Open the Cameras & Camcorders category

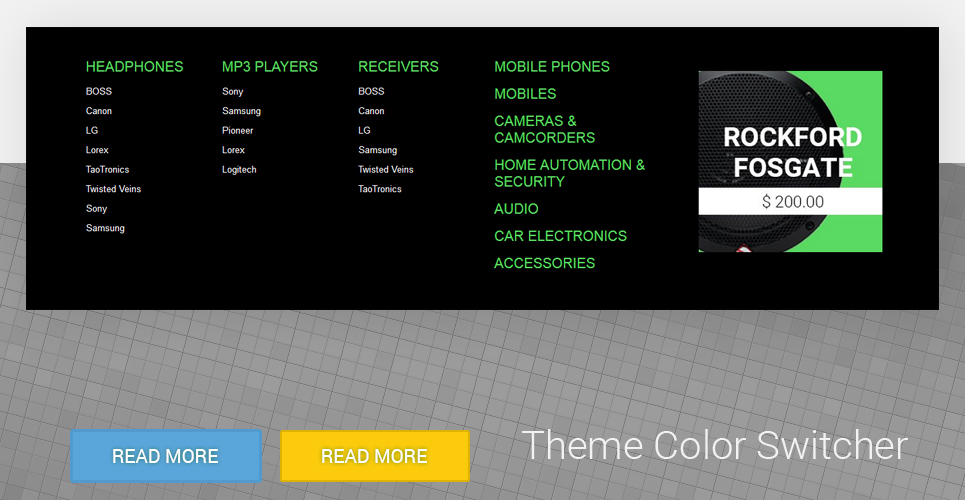coord(545,129)
